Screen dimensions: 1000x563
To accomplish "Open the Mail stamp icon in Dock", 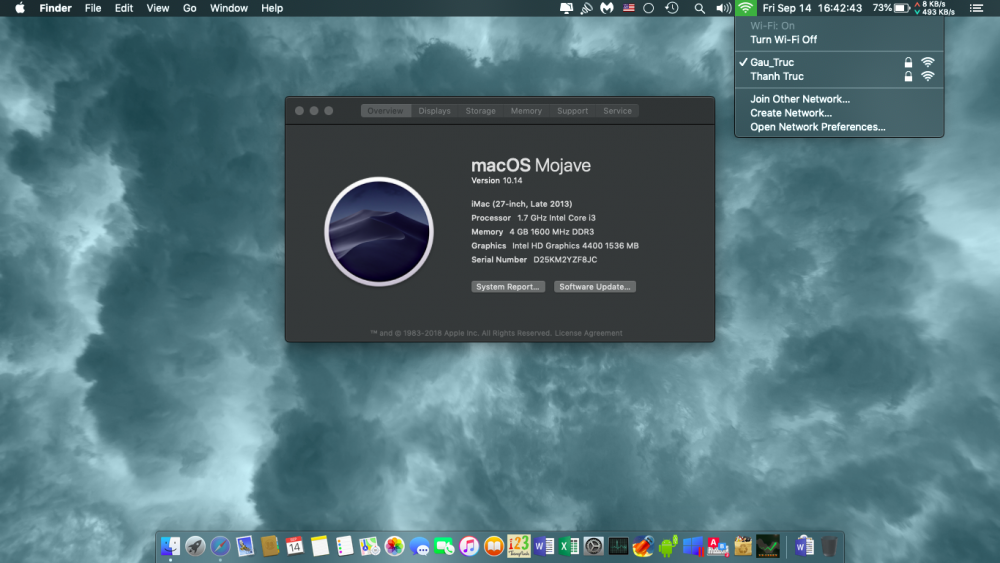I will coord(245,546).
